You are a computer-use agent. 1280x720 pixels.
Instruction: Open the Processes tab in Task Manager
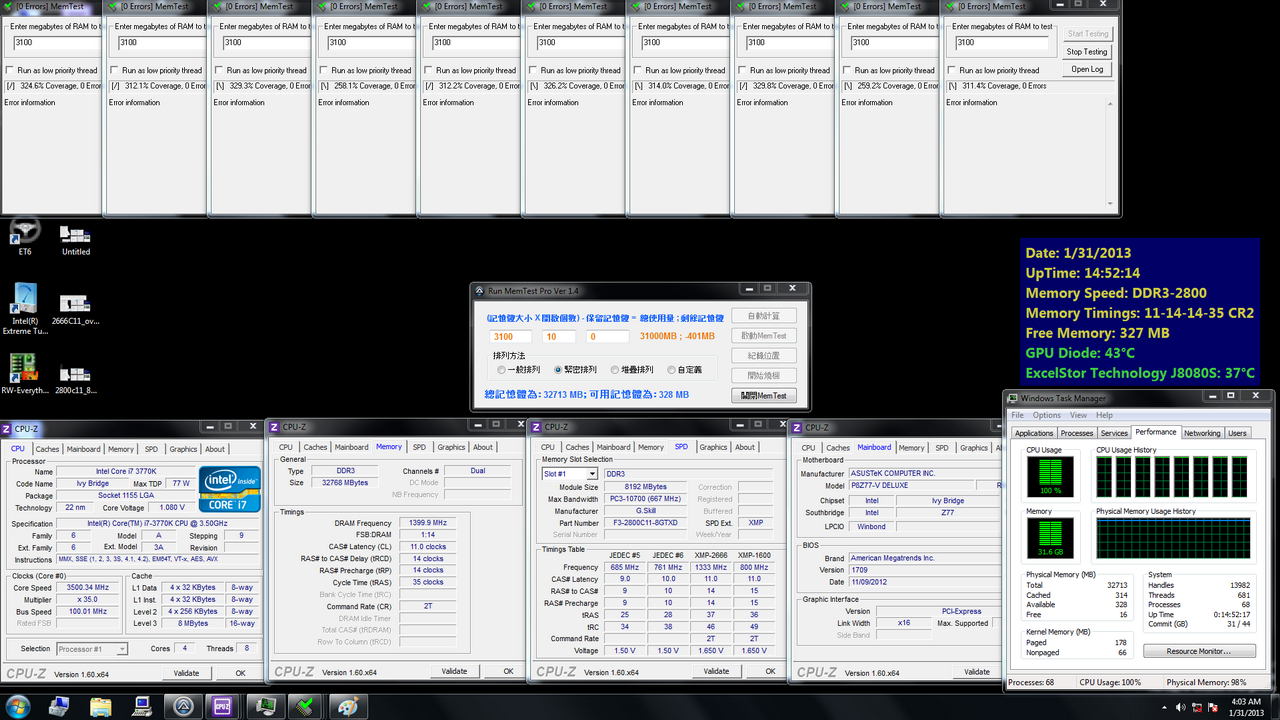(x=1077, y=433)
